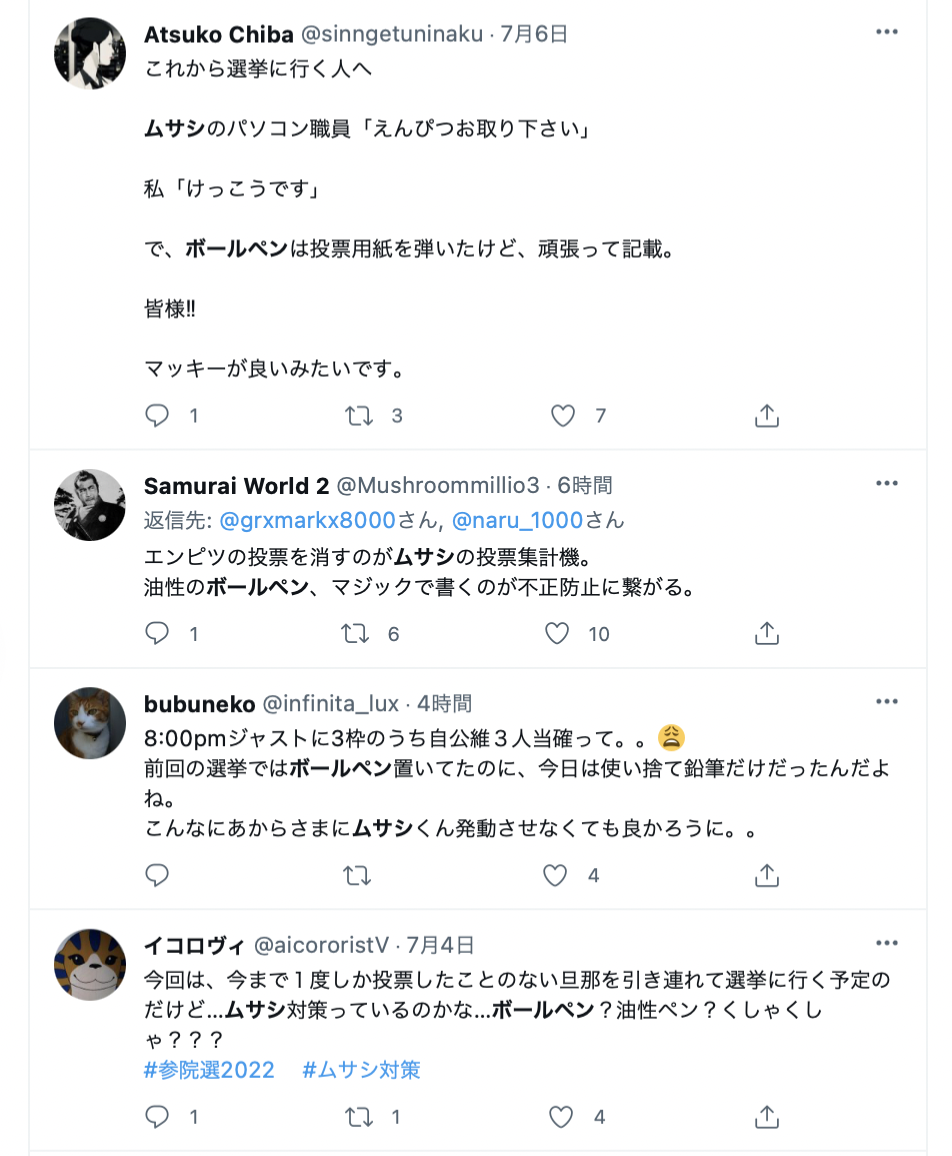Open the @grxmarkx8000 mention link
The width and height of the screenshot is (952, 1156).
click(308, 520)
